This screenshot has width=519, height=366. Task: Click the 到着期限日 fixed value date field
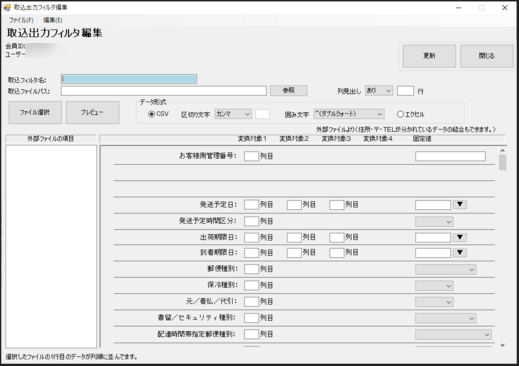pos(433,253)
